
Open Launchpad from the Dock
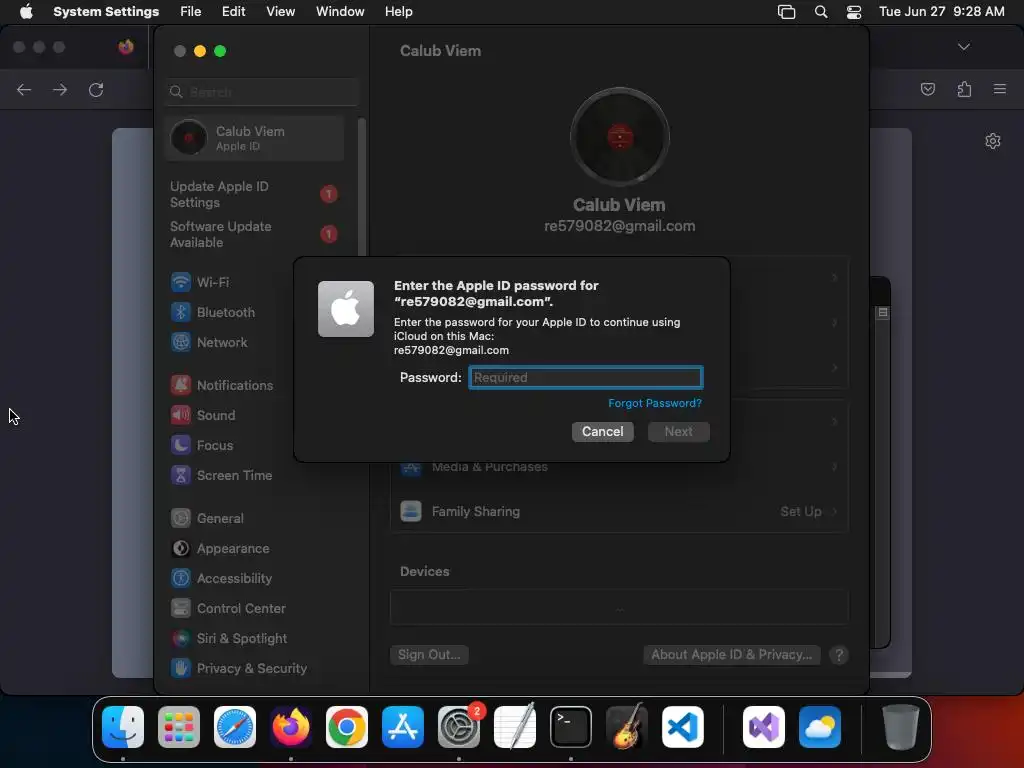pos(179,727)
